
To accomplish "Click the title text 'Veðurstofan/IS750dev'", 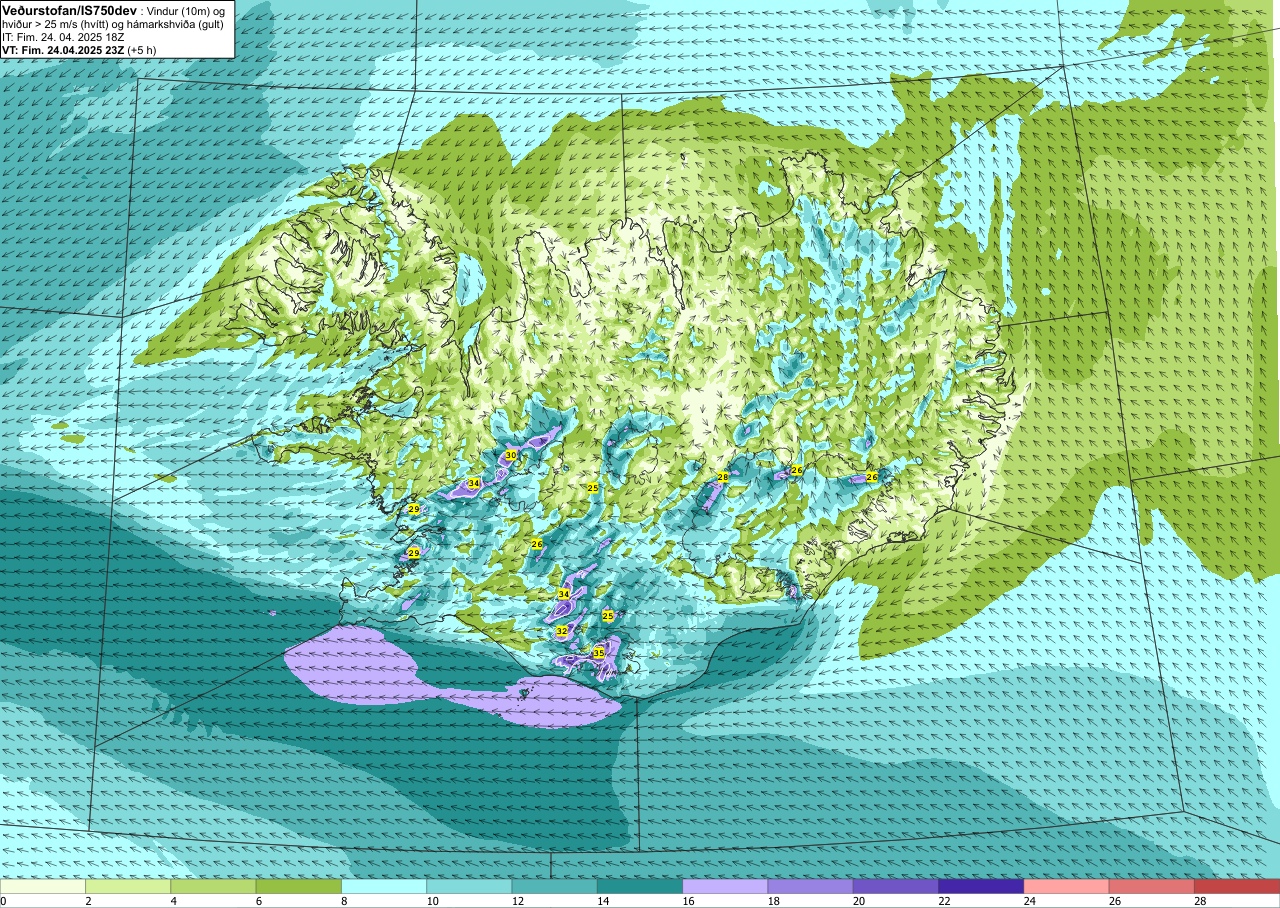I will [x=69, y=9].
